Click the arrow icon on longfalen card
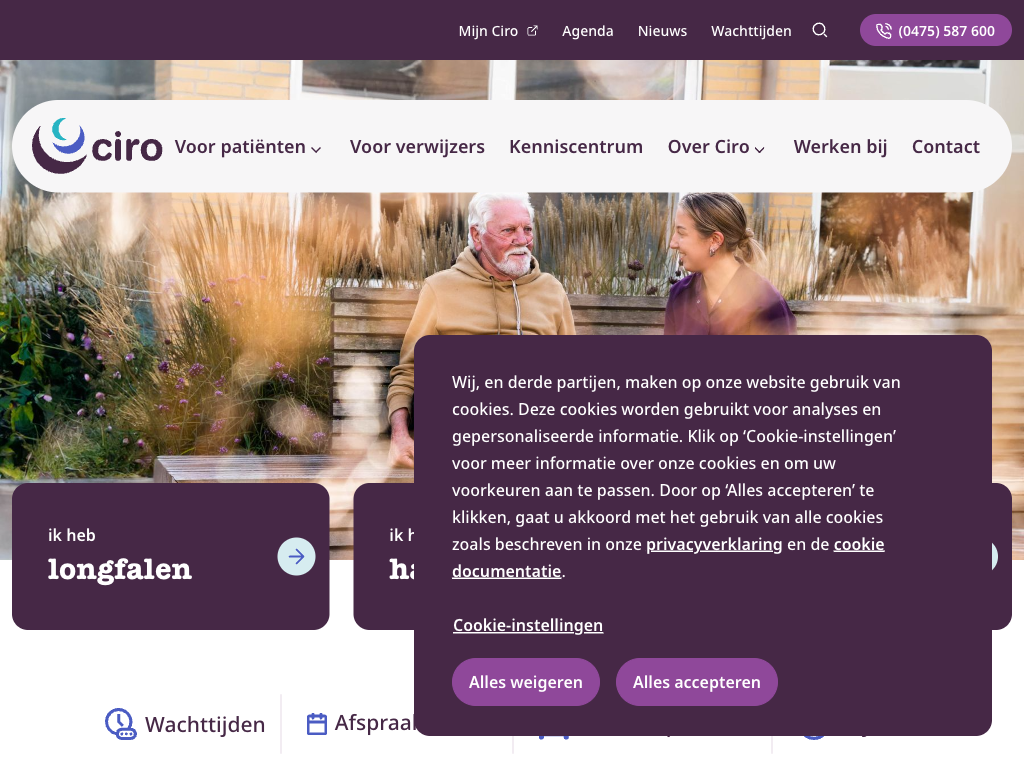1024x768 pixels. click(296, 556)
